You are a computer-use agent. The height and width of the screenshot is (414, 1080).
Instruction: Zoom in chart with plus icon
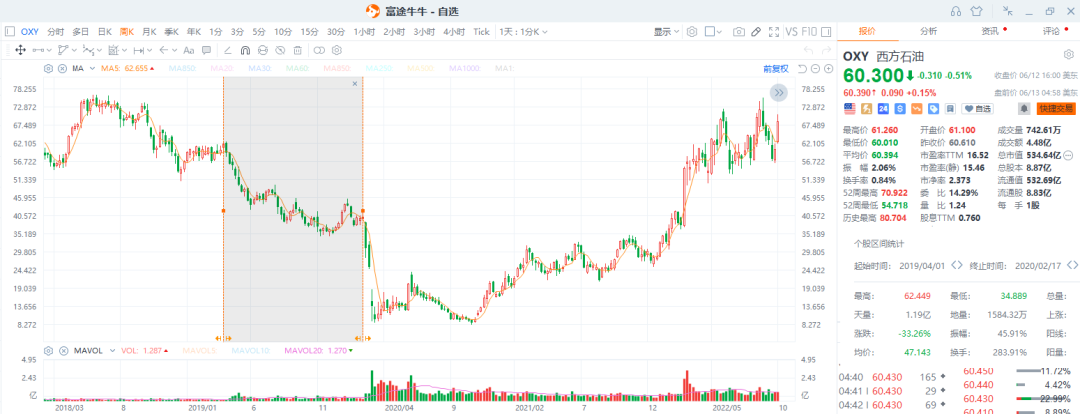point(828,68)
